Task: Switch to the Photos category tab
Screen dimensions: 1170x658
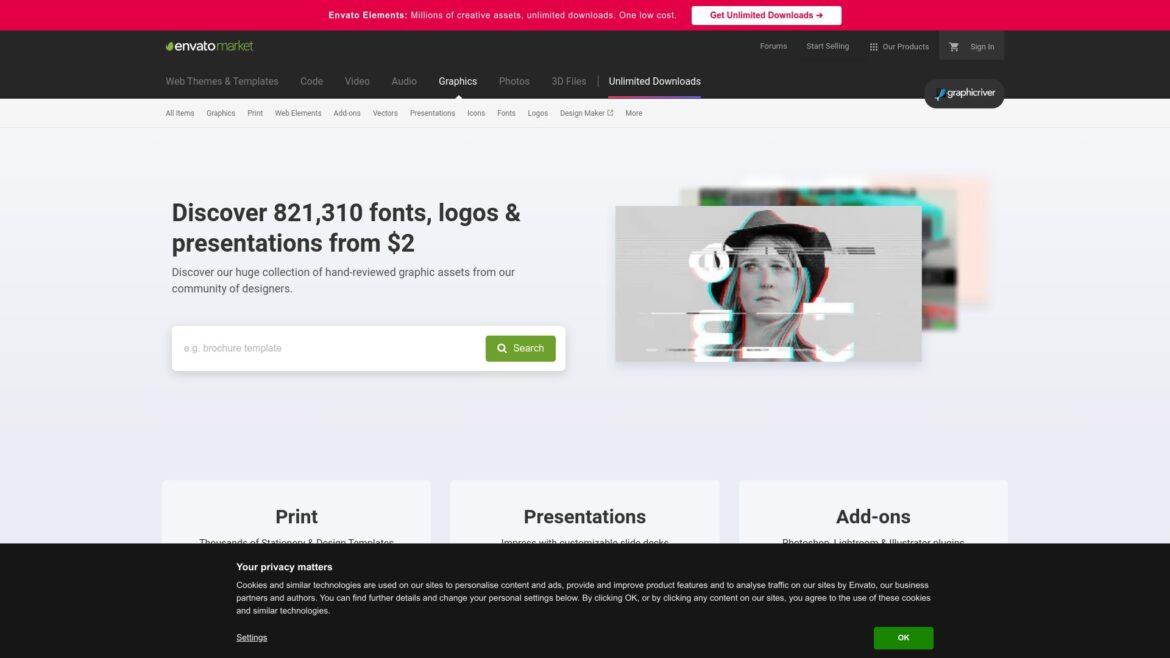Action: click(x=514, y=81)
